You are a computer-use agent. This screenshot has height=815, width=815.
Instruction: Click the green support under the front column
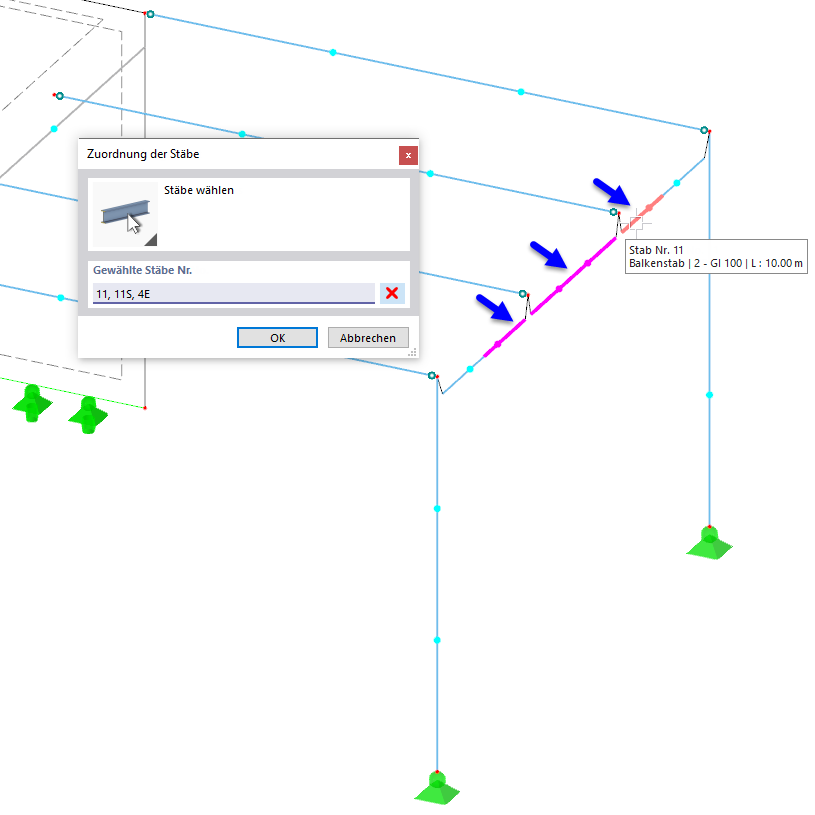[437, 788]
